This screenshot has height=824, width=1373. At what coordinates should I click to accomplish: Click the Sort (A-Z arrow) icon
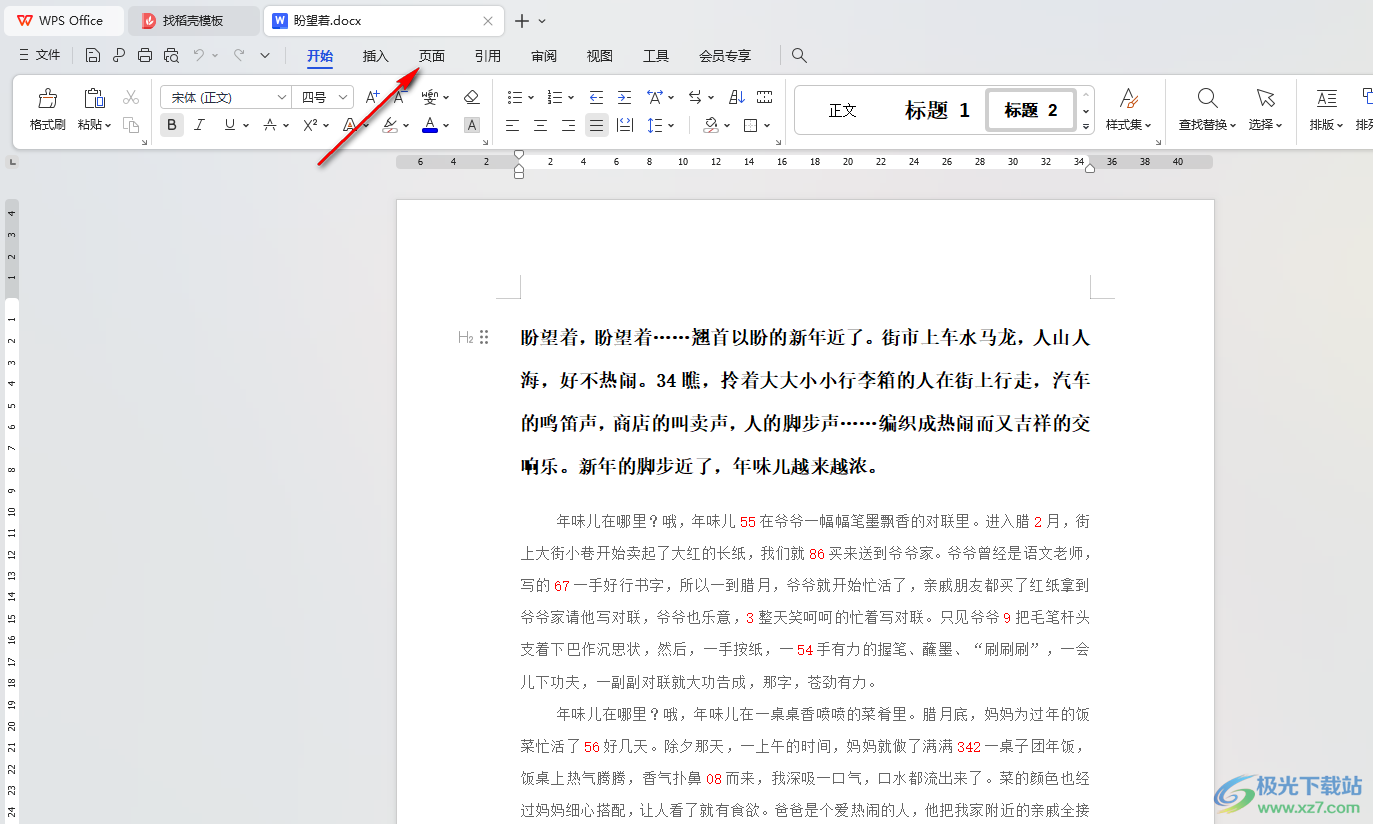point(737,97)
